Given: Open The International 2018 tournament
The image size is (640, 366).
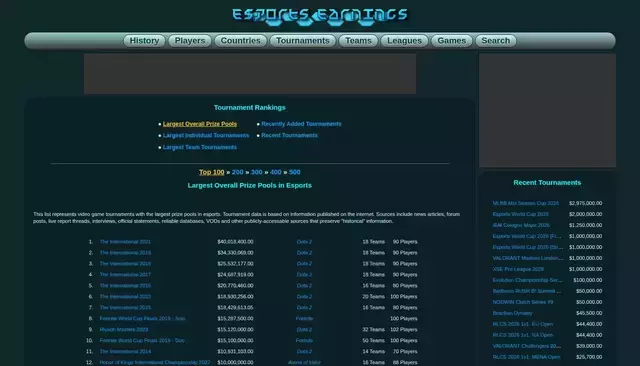Looking at the screenshot, I should tap(125, 264).
